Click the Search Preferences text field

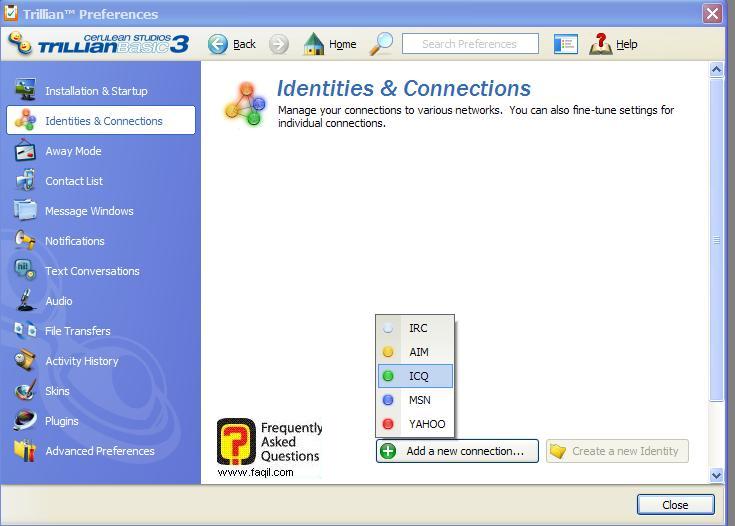tap(469, 44)
